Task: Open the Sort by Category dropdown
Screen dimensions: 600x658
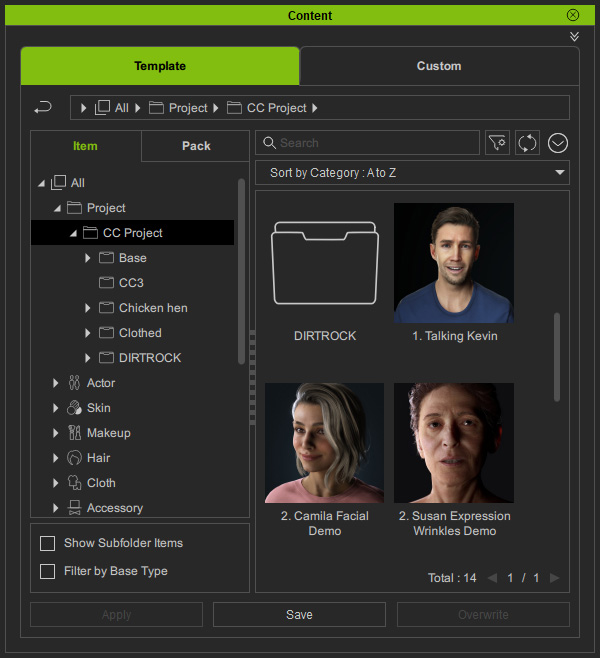Action: point(412,172)
